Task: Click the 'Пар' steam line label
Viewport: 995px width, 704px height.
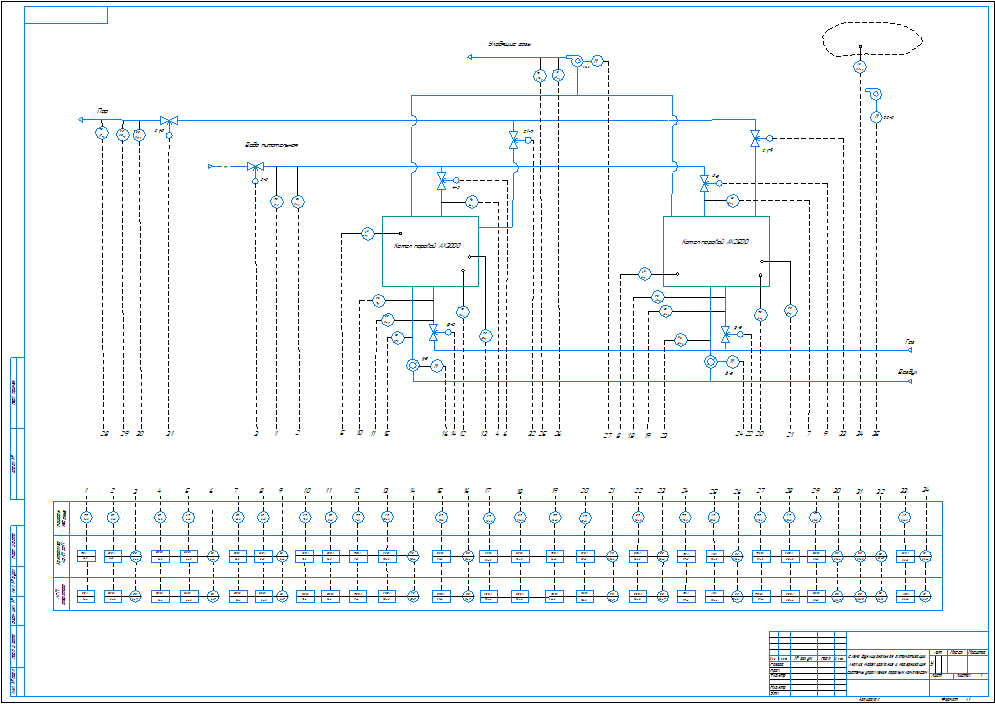Action: coord(103,109)
